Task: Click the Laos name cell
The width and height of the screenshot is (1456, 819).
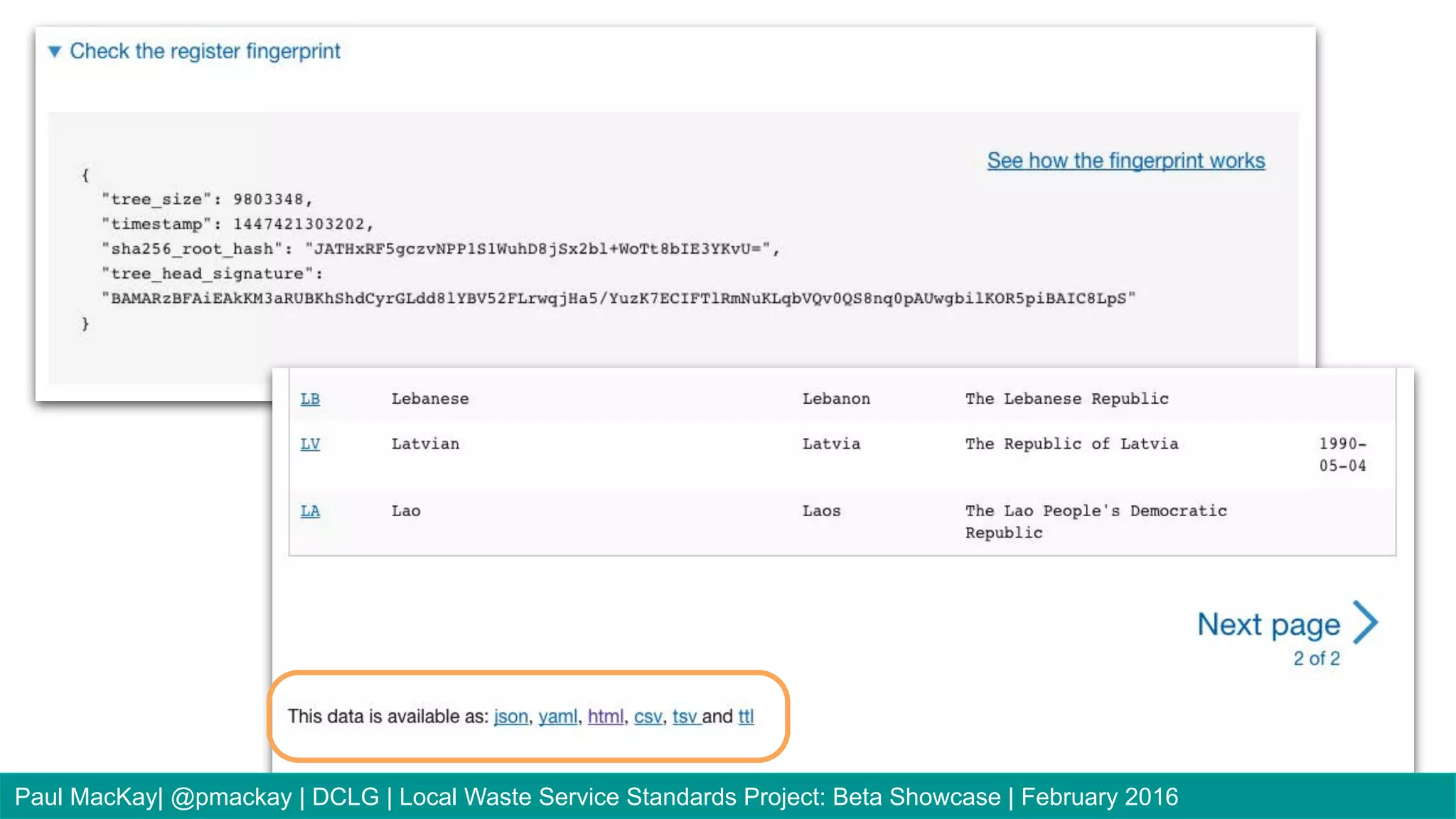Action: coord(821,510)
